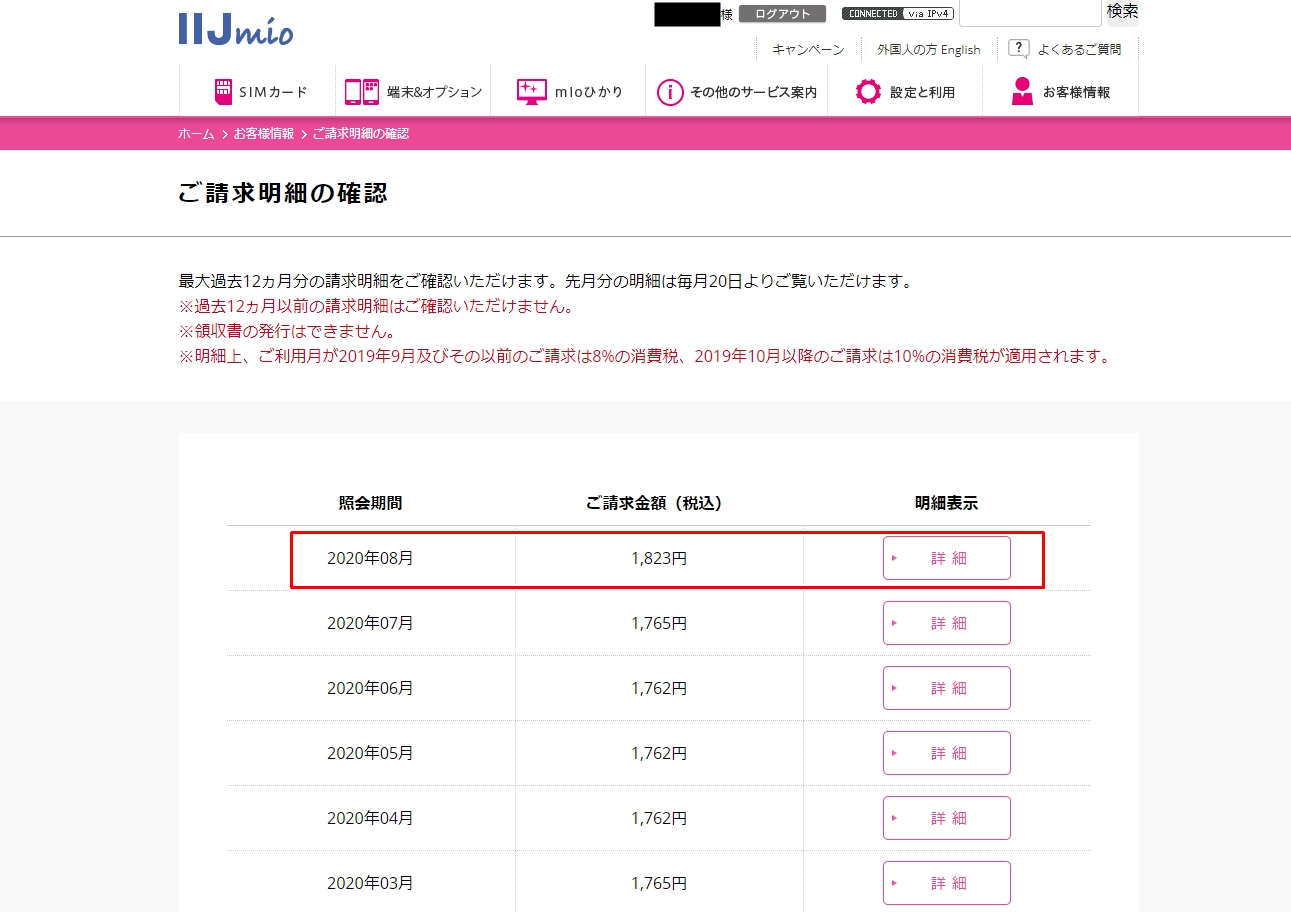Click the gear icon for 設定と利用
The width and height of the screenshot is (1291, 912).
pyautogui.click(x=868, y=92)
